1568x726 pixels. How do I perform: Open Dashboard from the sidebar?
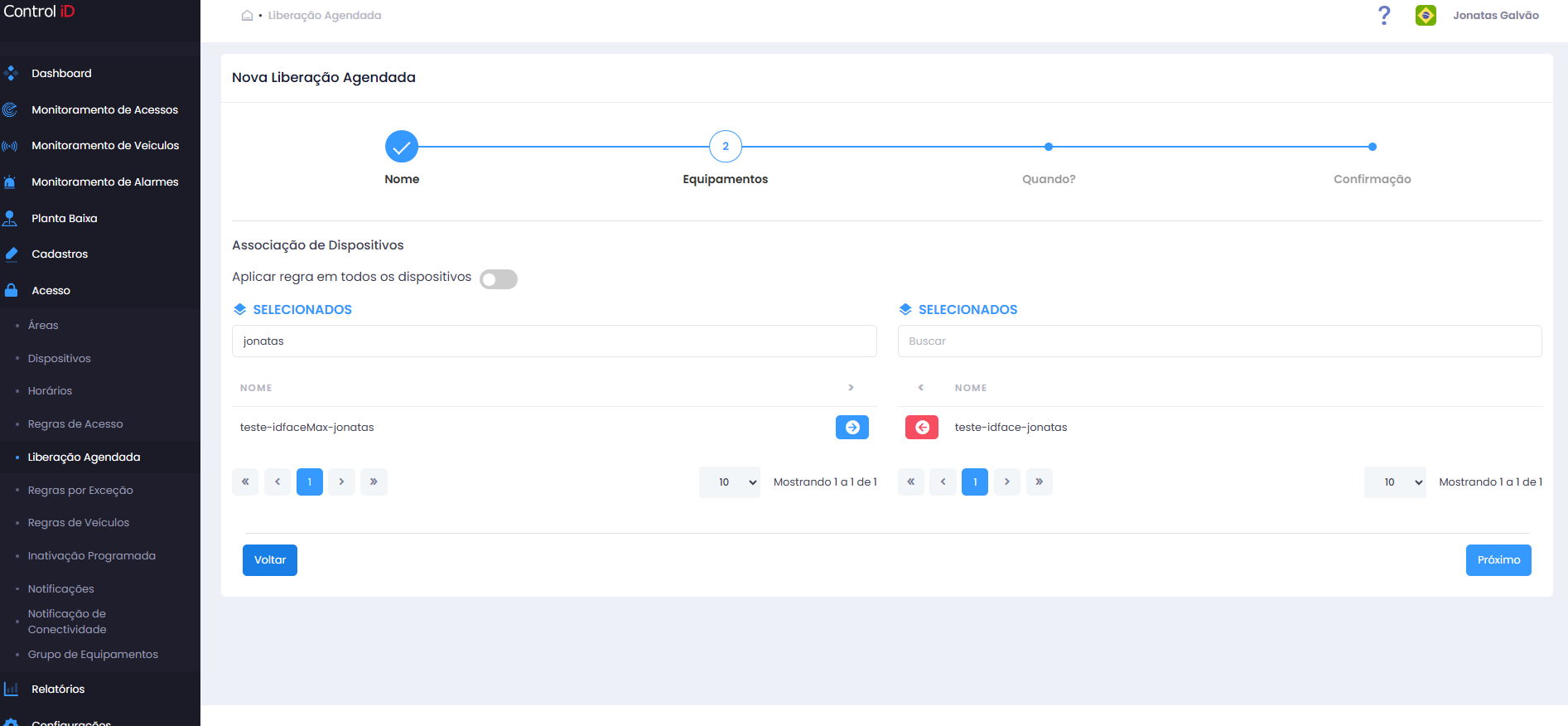pyautogui.click(x=61, y=73)
